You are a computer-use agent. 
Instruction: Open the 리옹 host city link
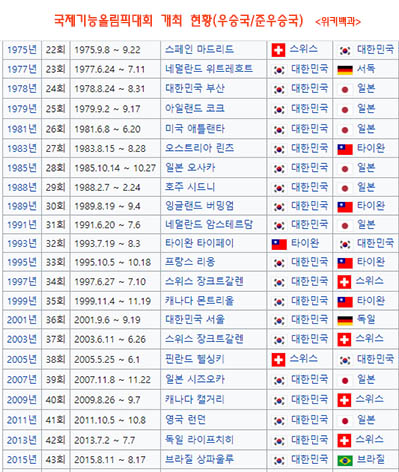pyautogui.click(x=206, y=262)
